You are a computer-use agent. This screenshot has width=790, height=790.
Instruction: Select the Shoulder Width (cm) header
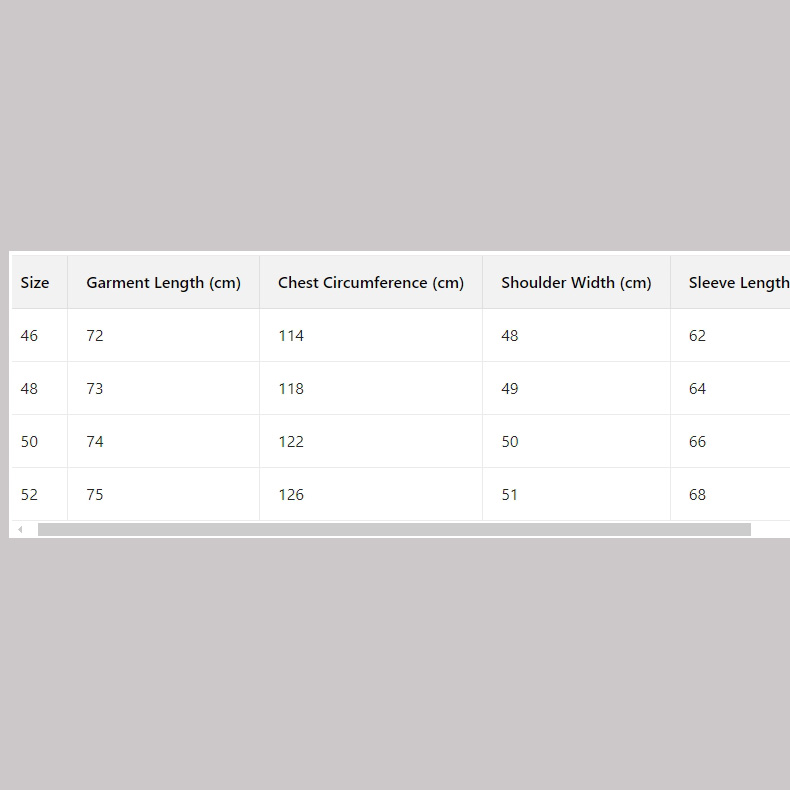(x=576, y=283)
